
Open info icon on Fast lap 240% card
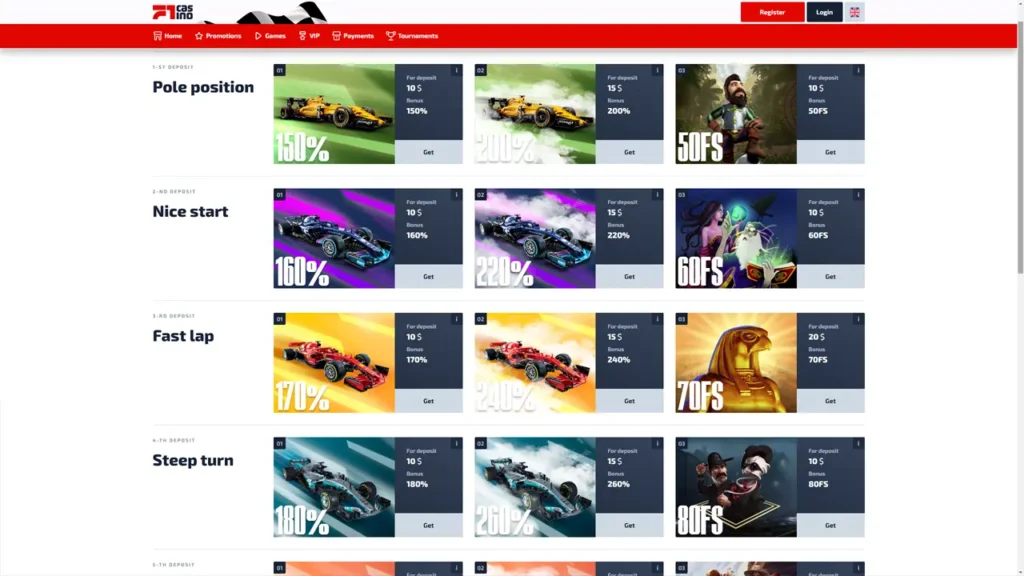point(658,319)
